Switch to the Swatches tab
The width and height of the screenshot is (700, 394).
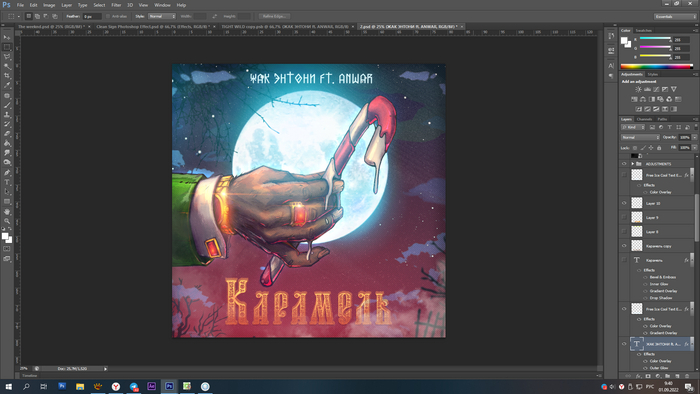(x=643, y=30)
